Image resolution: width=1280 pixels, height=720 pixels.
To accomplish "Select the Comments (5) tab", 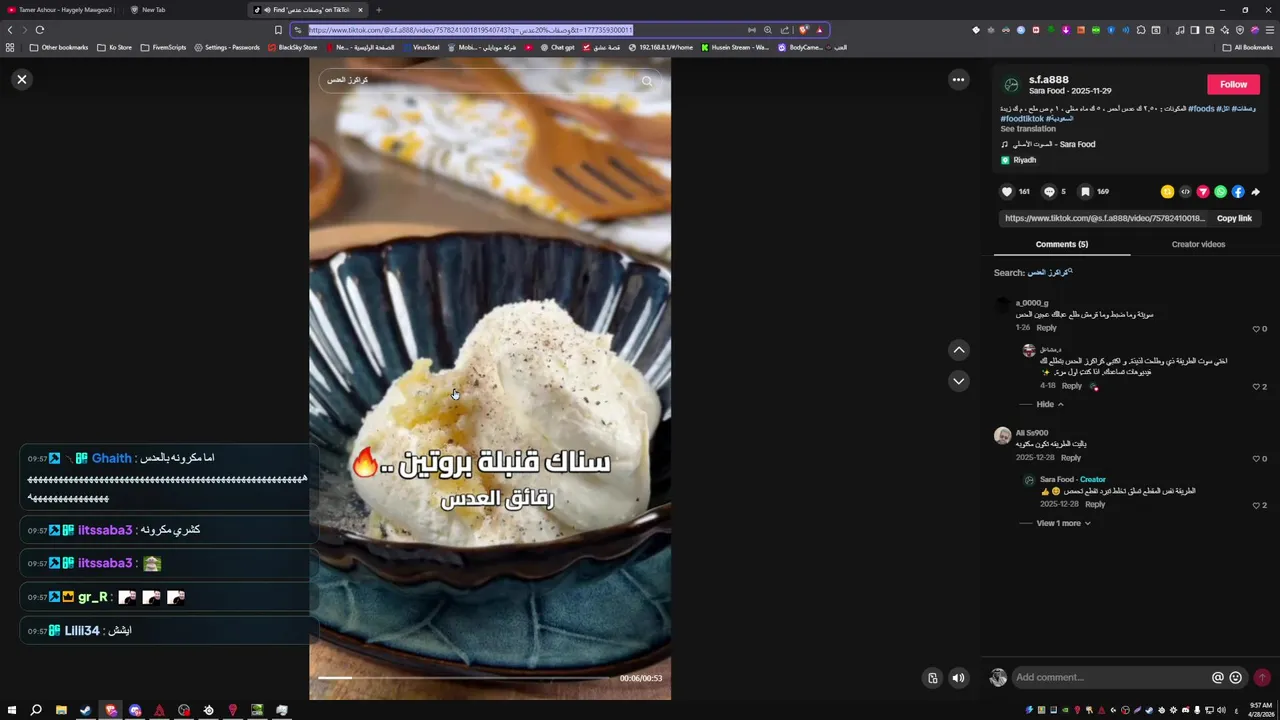I will pos(1062,244).
